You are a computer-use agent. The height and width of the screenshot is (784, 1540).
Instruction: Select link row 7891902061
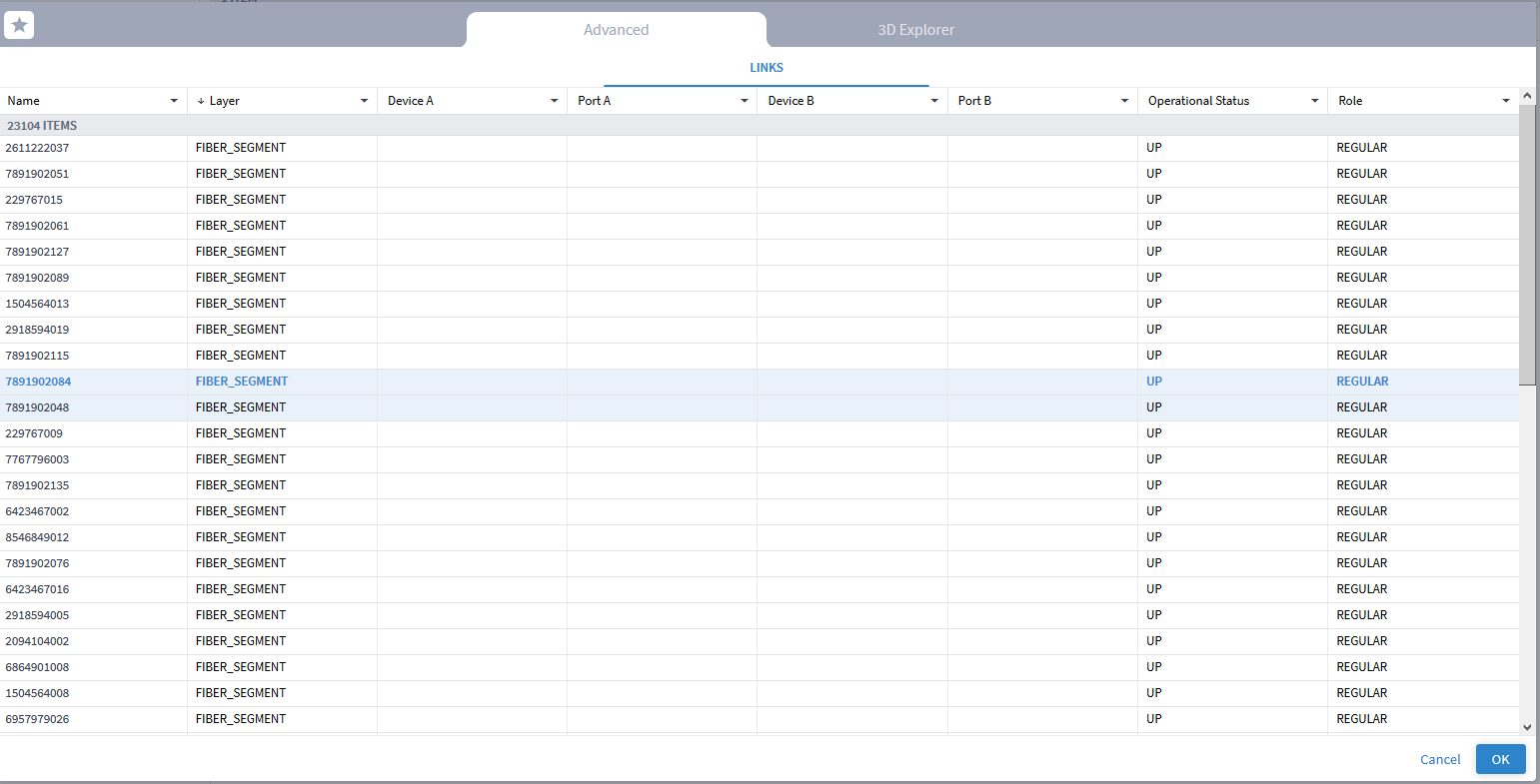coord(760,226)
